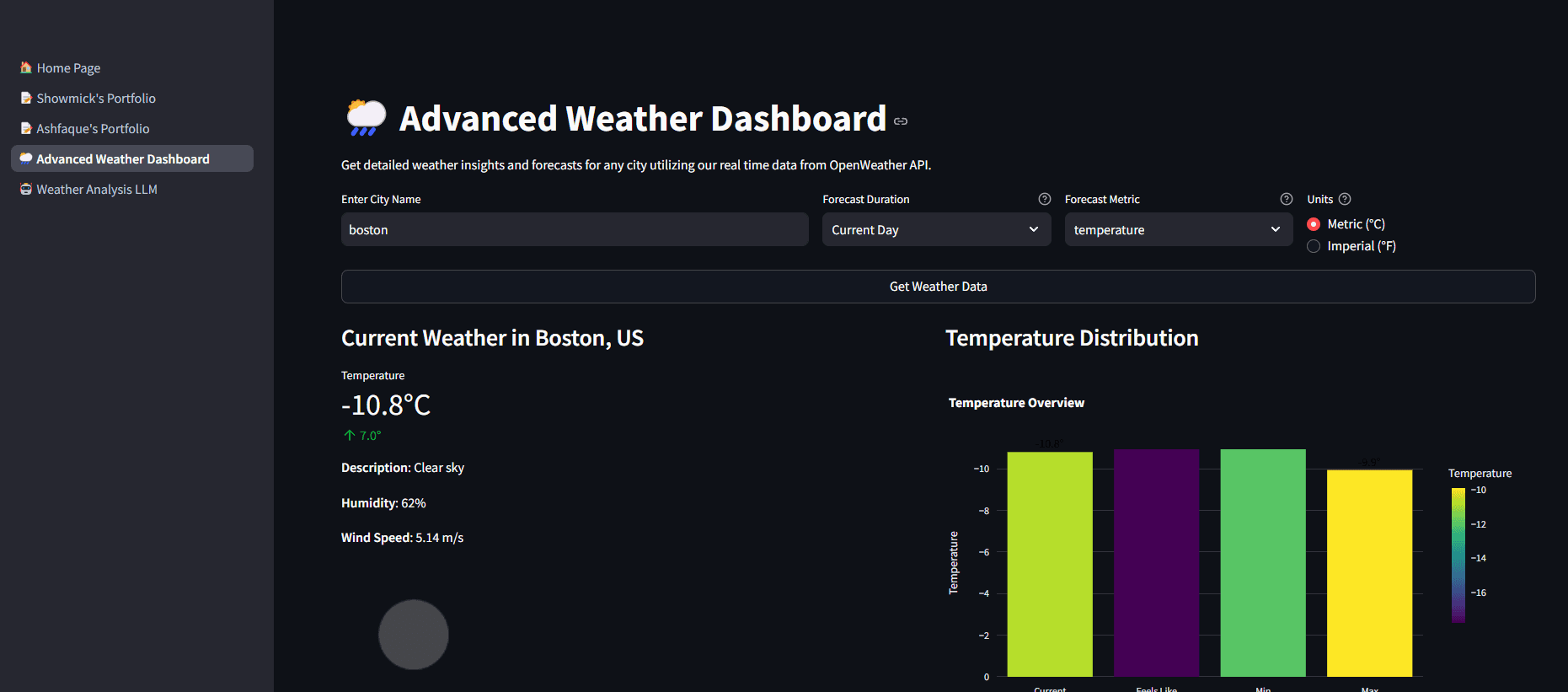
Task: Click the Showmick's Portfolio page icon
Action: pyautogui.click(x=26, y=98)
